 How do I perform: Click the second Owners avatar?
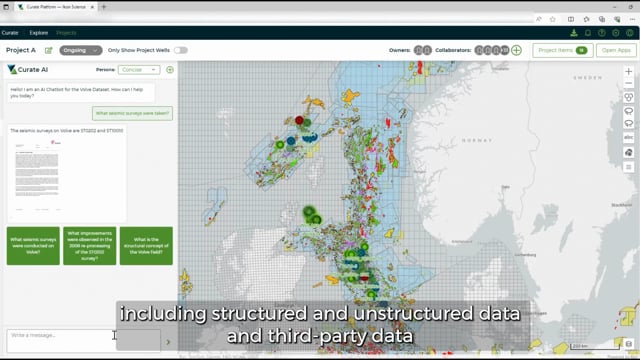(x=427, y=50)
